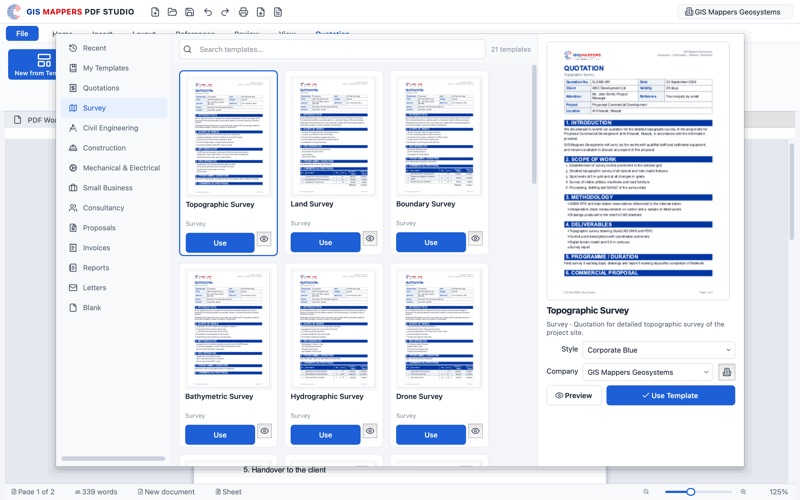Preview Boundary Survey card via eye icon
The height and width of the screenshot is (500, 800).
point(475,238)
